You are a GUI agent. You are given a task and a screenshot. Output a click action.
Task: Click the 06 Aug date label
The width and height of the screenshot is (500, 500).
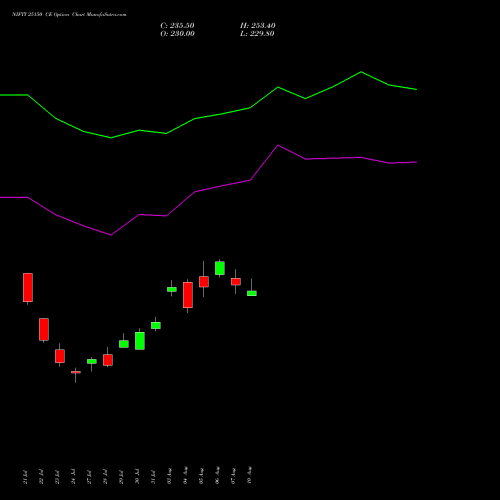point(217,475)
